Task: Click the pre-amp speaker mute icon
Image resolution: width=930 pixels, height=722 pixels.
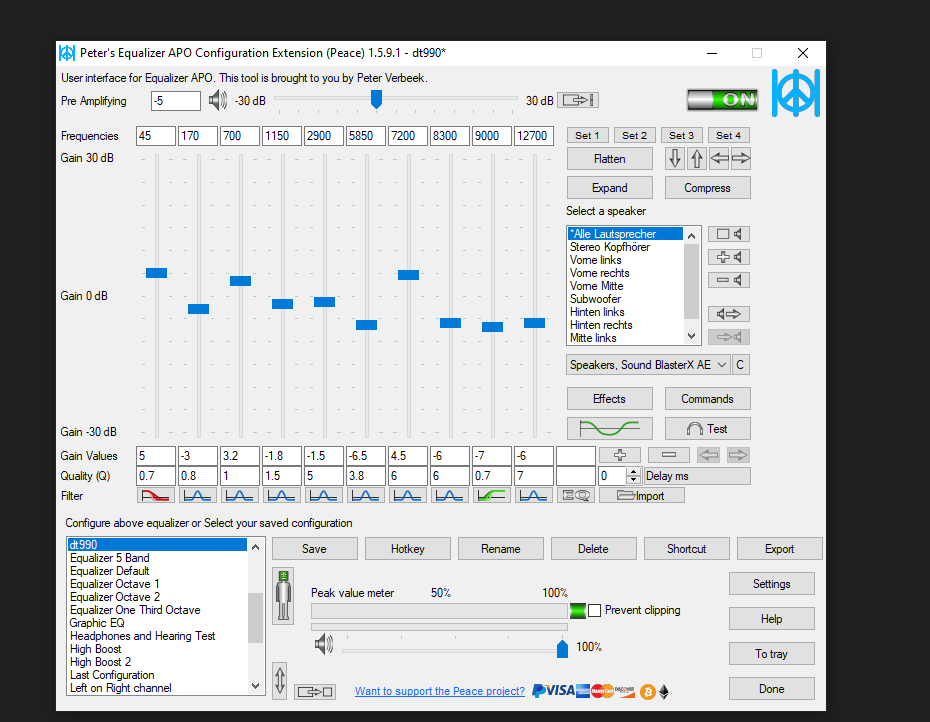Action: [218, 100]
